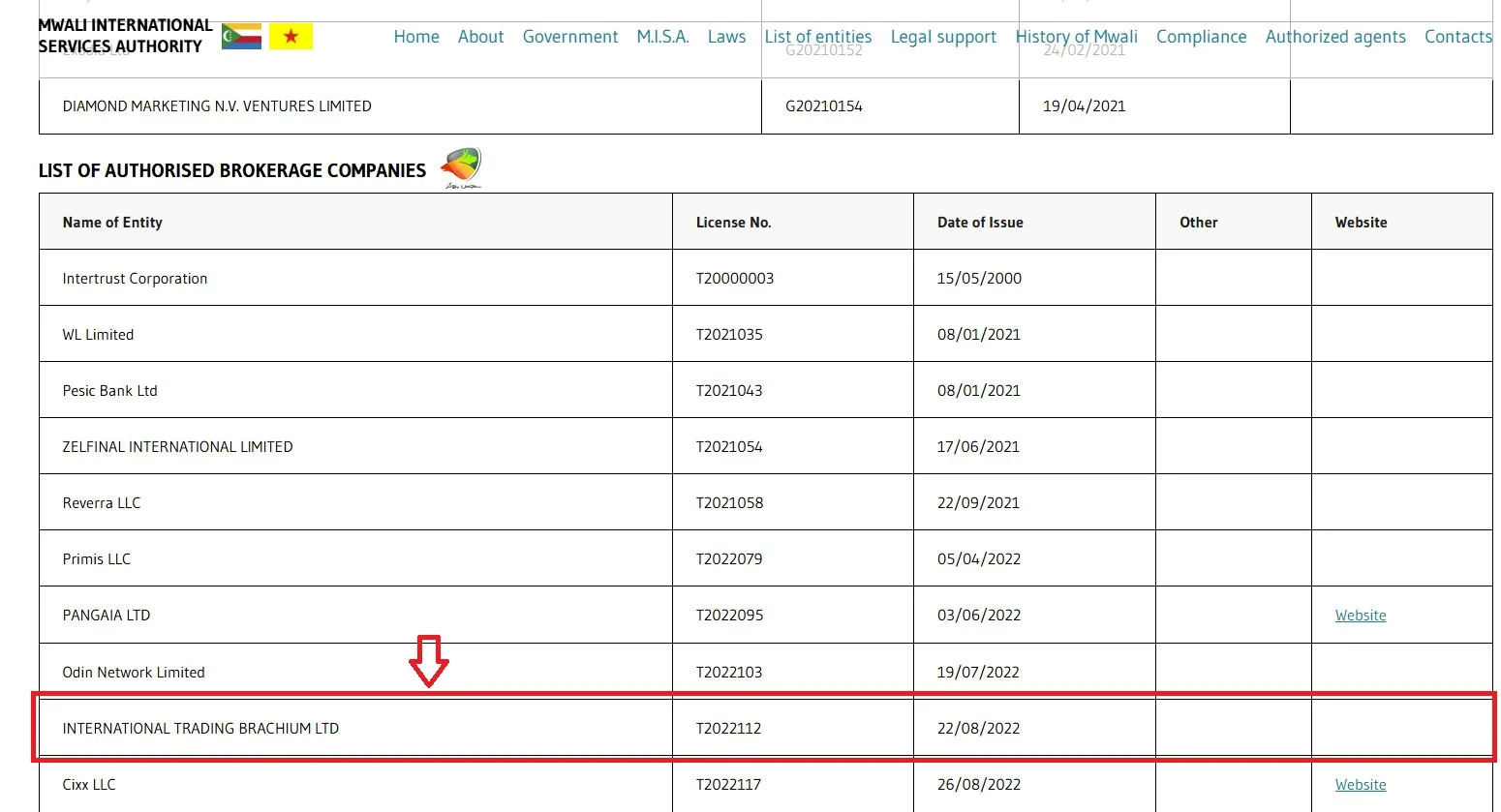The image size is (1501, 812).
Task: Visit the History of Mwali page
Action: pyautogui.click(x=1077, y=37)
